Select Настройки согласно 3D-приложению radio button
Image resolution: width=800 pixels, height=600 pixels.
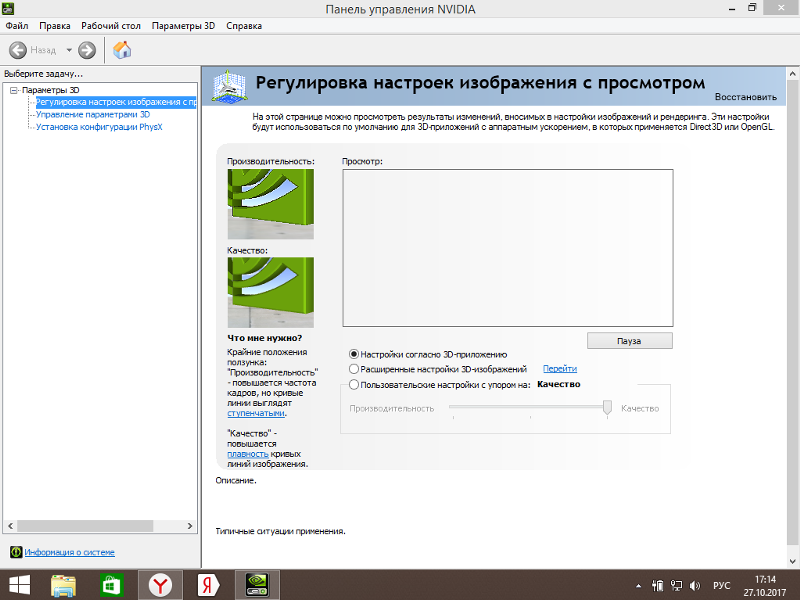(x=354, y=354)
